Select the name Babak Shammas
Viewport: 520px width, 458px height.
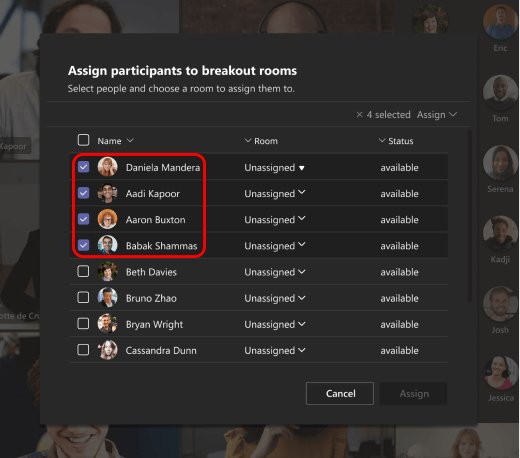161,246
